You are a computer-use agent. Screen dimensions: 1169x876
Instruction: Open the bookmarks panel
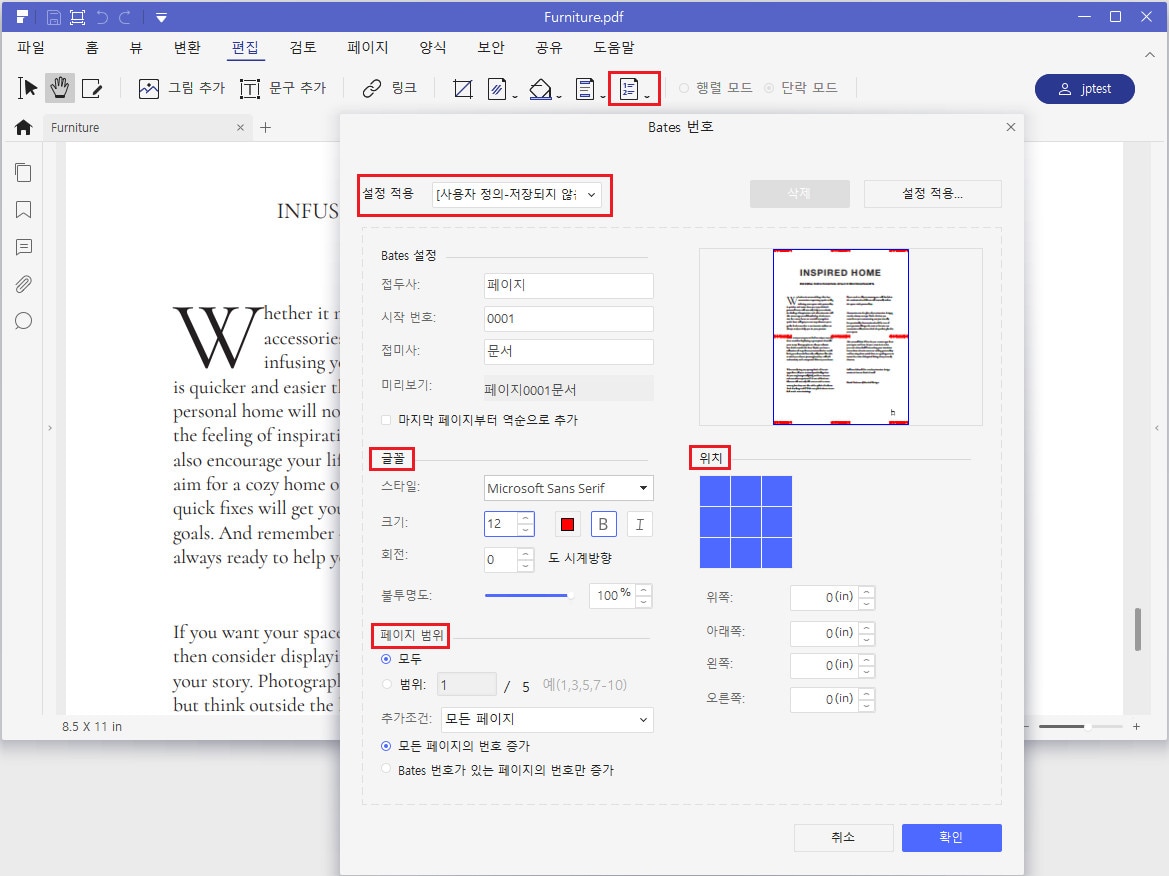point(23,209)
